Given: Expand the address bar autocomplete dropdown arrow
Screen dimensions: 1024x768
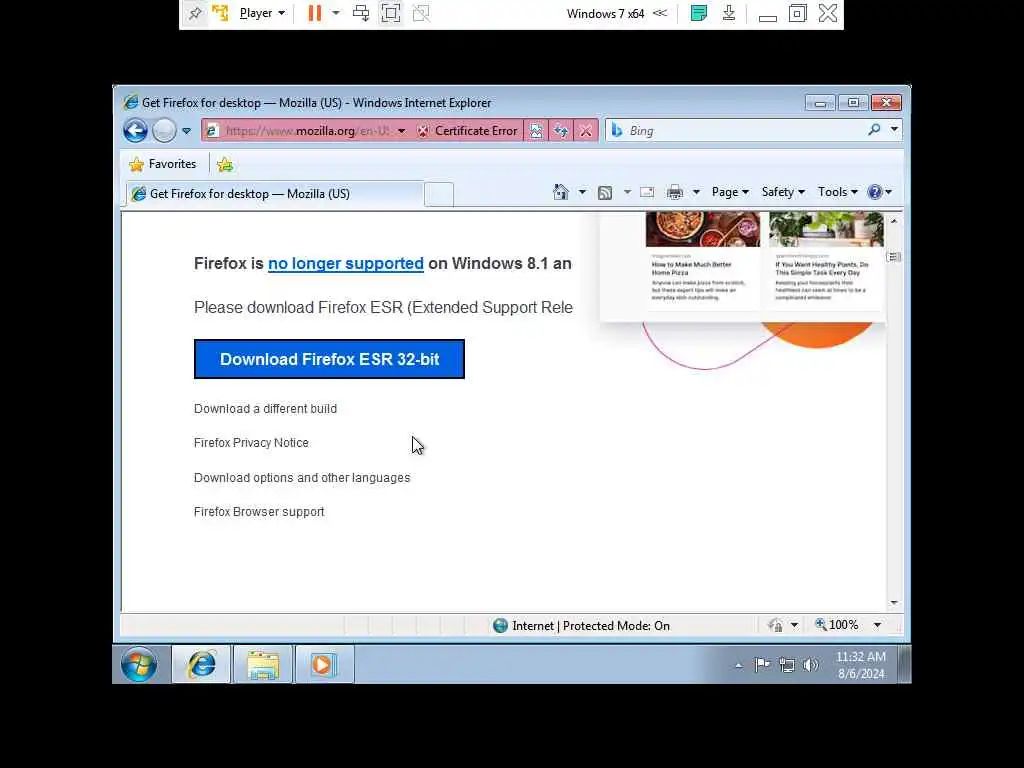Looking at the screenshot, I should pyautogui.click(x=402, y=131).
